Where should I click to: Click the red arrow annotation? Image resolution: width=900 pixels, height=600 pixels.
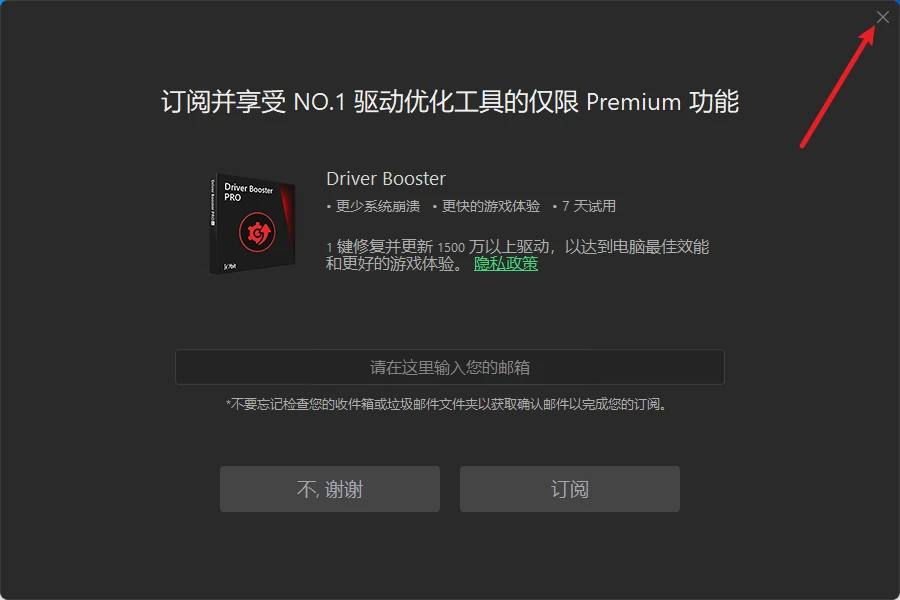837,86
